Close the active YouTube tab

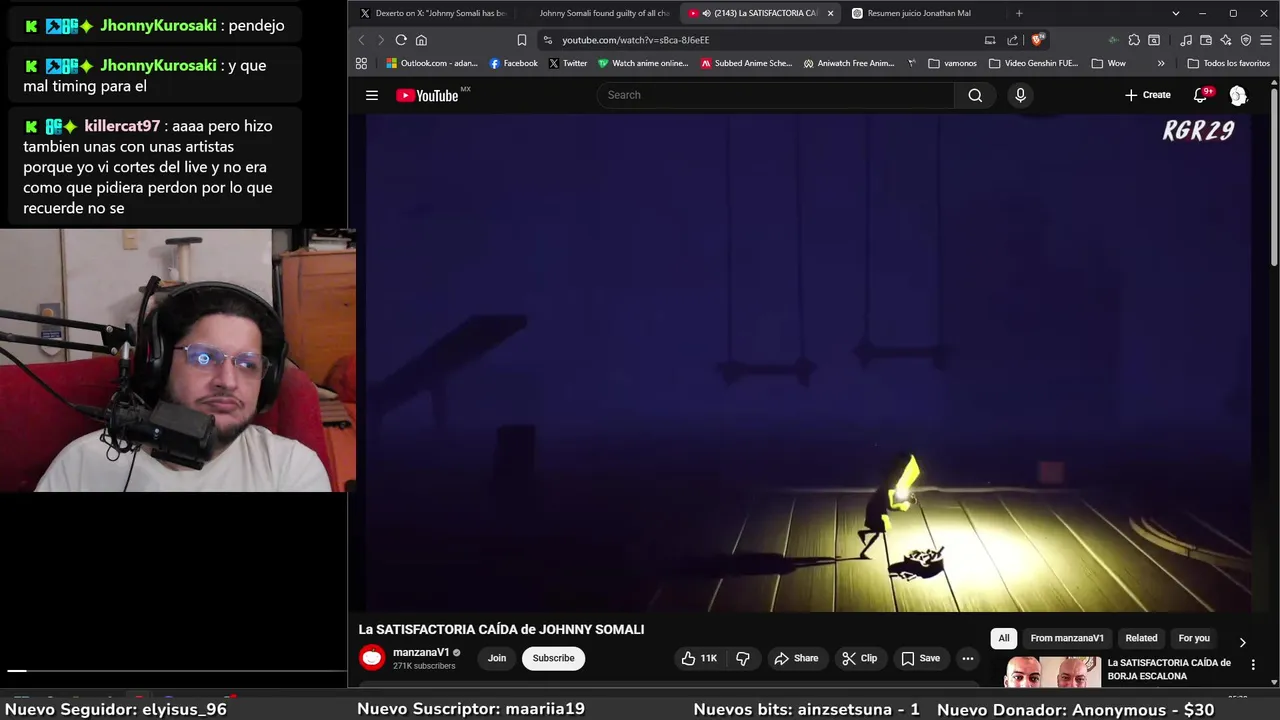click(830, 13)
